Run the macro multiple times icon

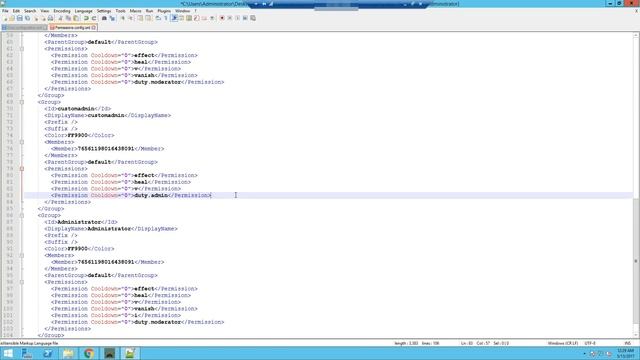245,18
